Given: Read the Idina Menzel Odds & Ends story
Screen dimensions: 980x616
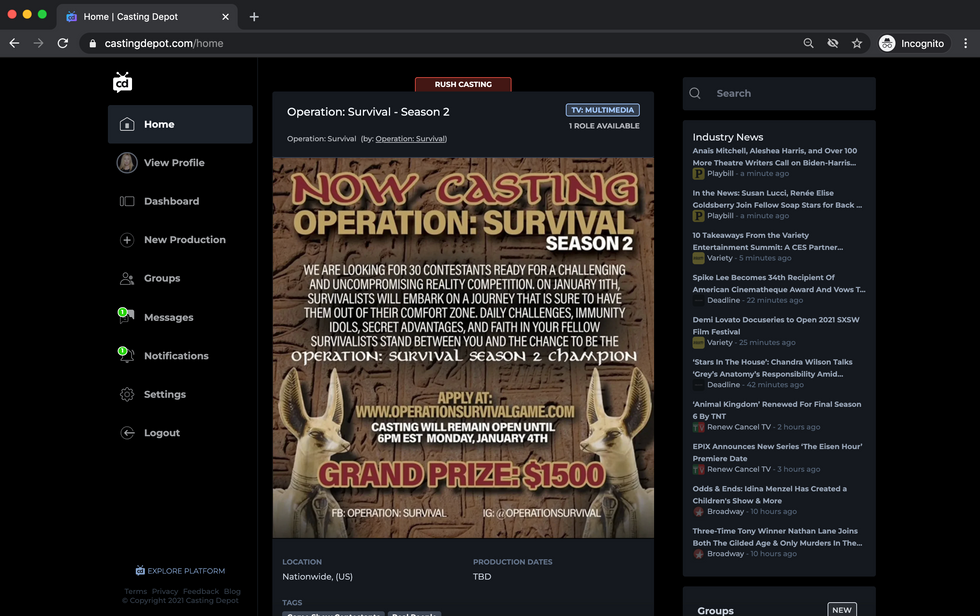Looking at the screenshot, I should [769, 495].
